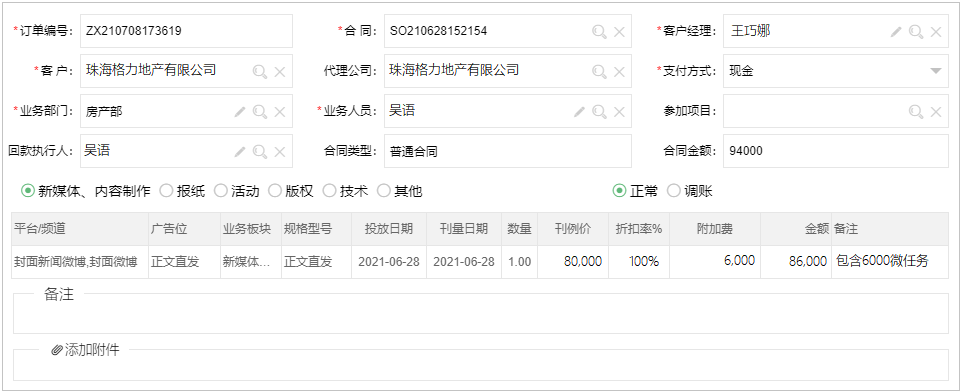Select the 技术 radio option

[x=330, y=191]
